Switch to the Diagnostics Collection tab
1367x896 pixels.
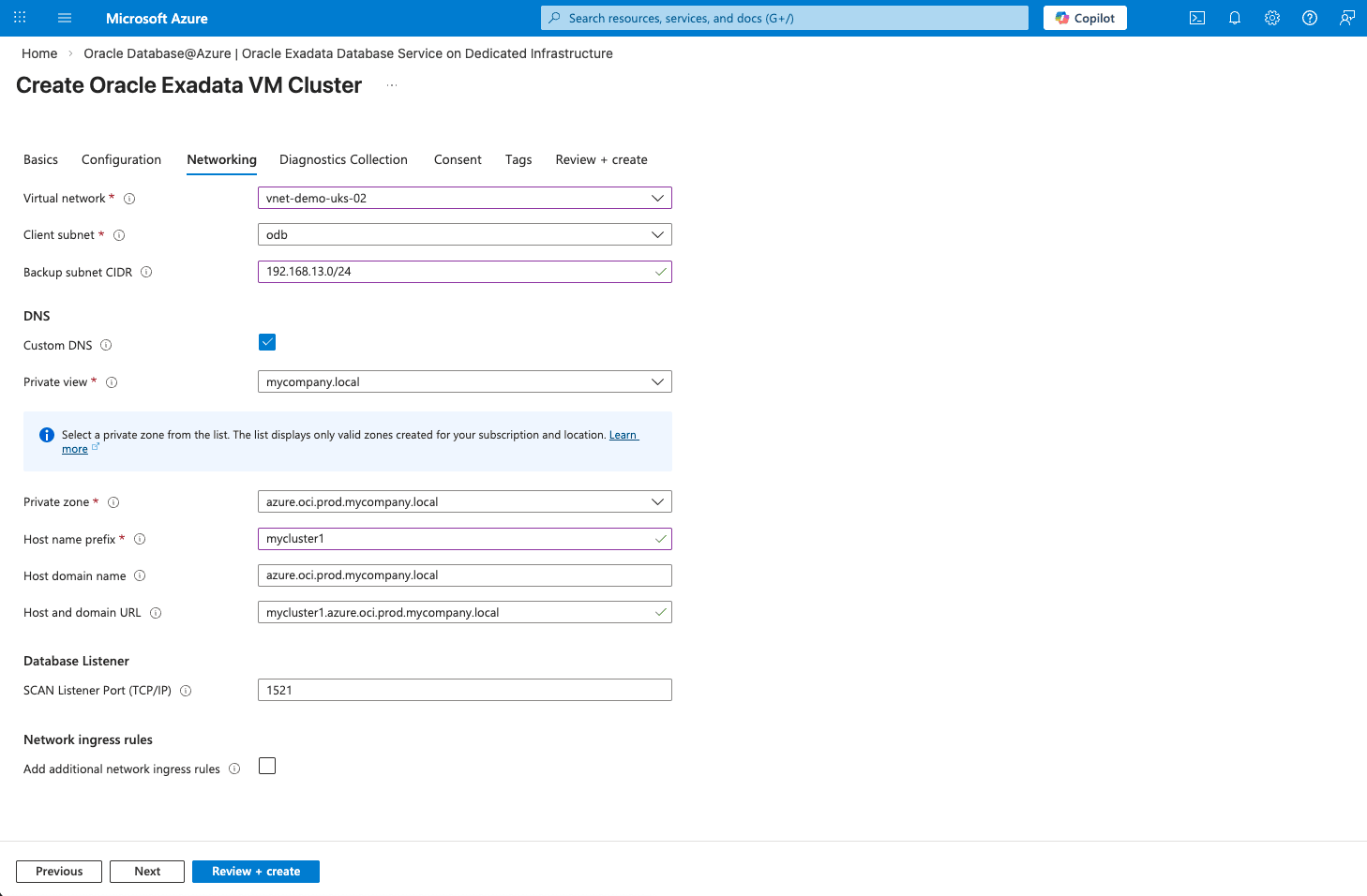pos(343,159)
